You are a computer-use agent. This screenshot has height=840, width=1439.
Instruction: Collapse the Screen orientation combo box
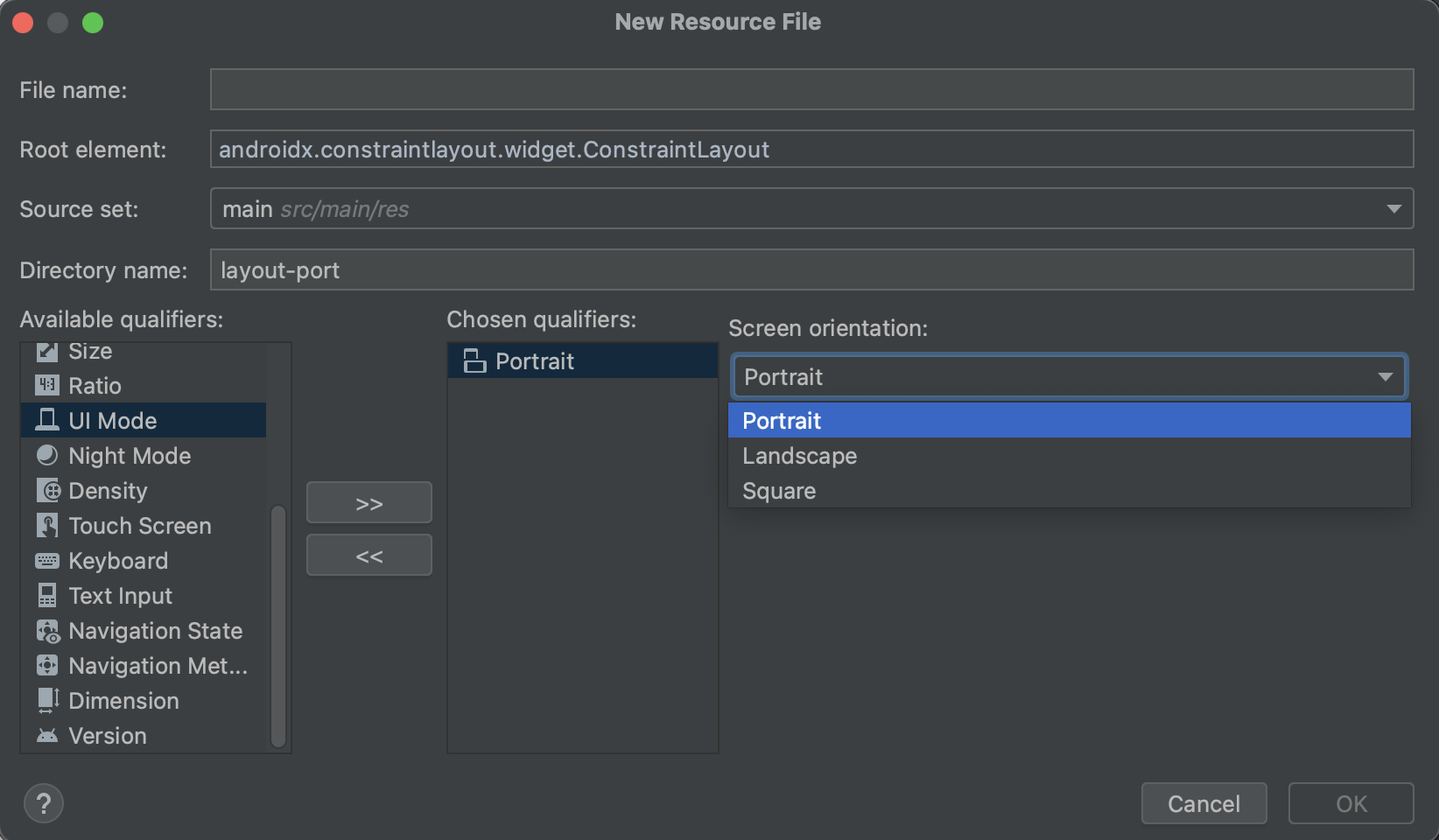pyautogui.click(x=1385, y=377)
